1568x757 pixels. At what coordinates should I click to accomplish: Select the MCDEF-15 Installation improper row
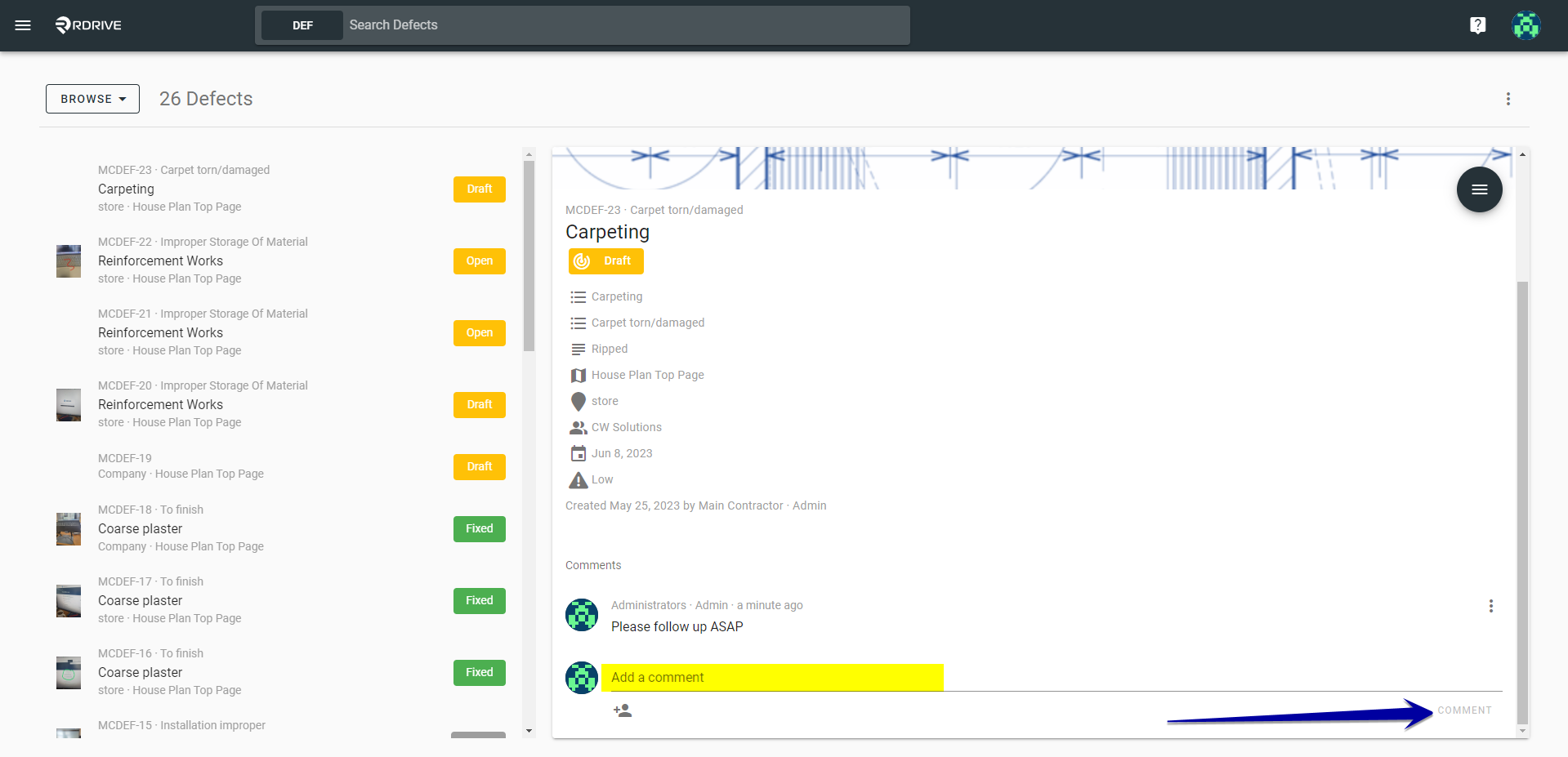point(280,725)
